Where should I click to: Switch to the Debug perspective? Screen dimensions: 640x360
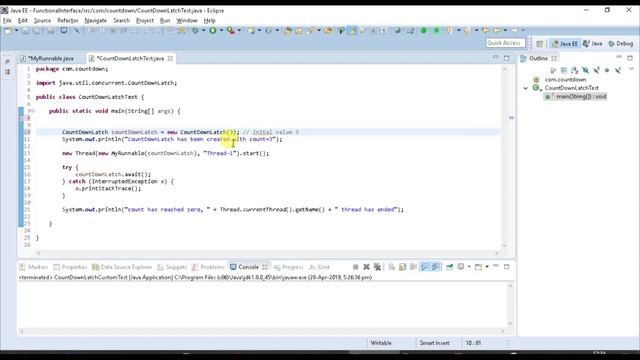coord(620,43)
